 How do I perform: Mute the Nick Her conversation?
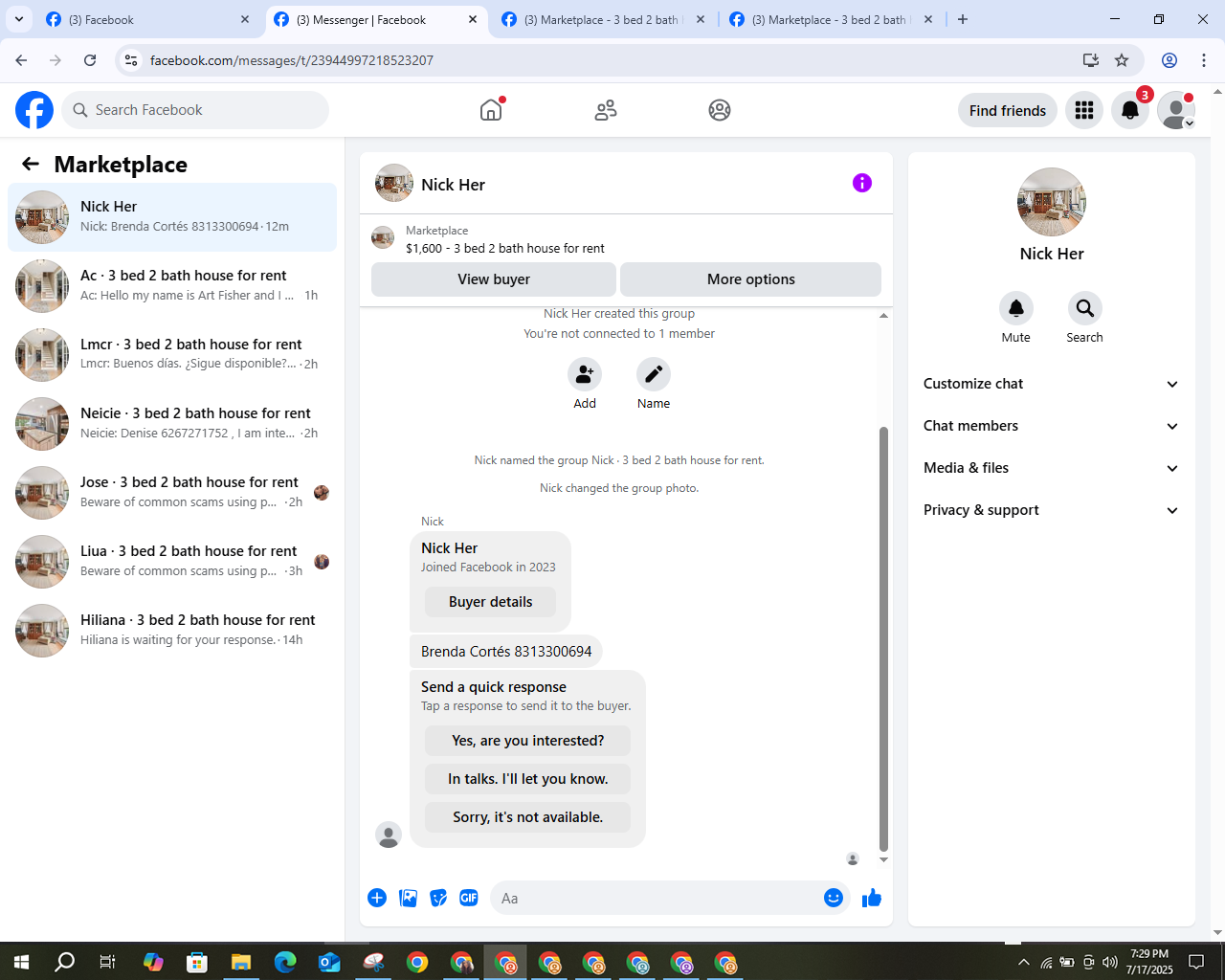click(x=1016, y=308)
